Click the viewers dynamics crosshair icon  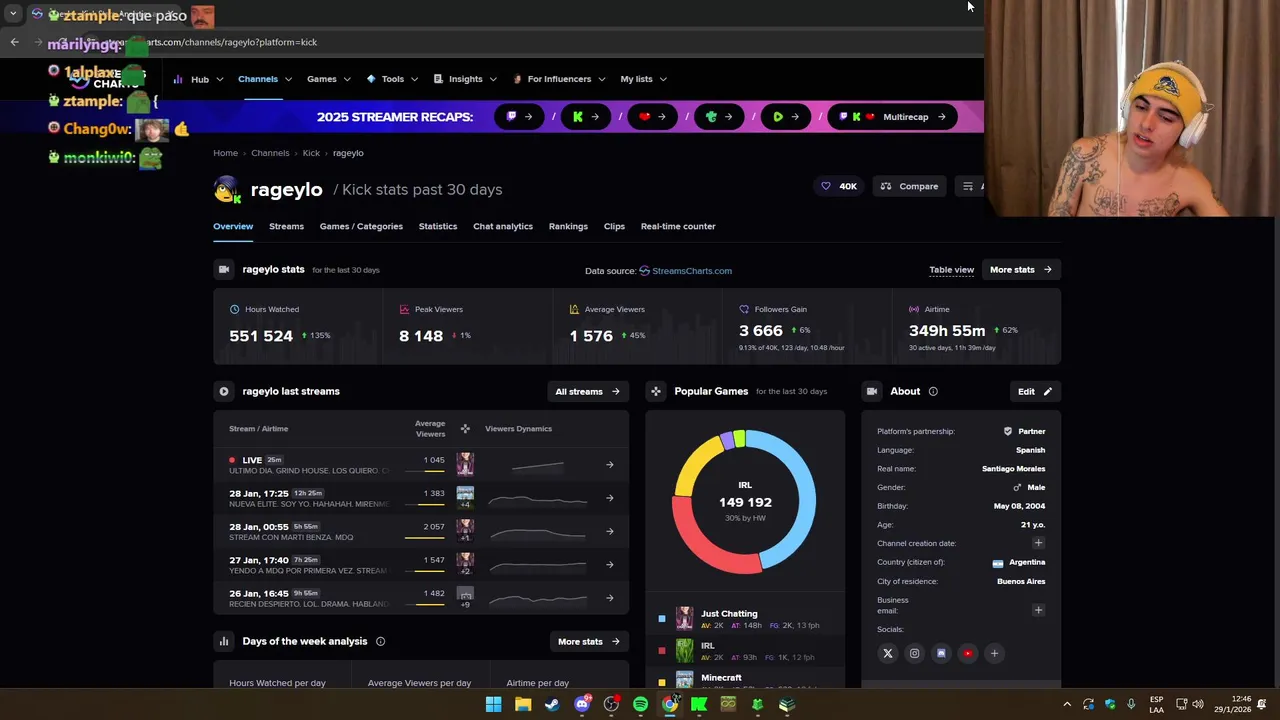pos(465,429)
